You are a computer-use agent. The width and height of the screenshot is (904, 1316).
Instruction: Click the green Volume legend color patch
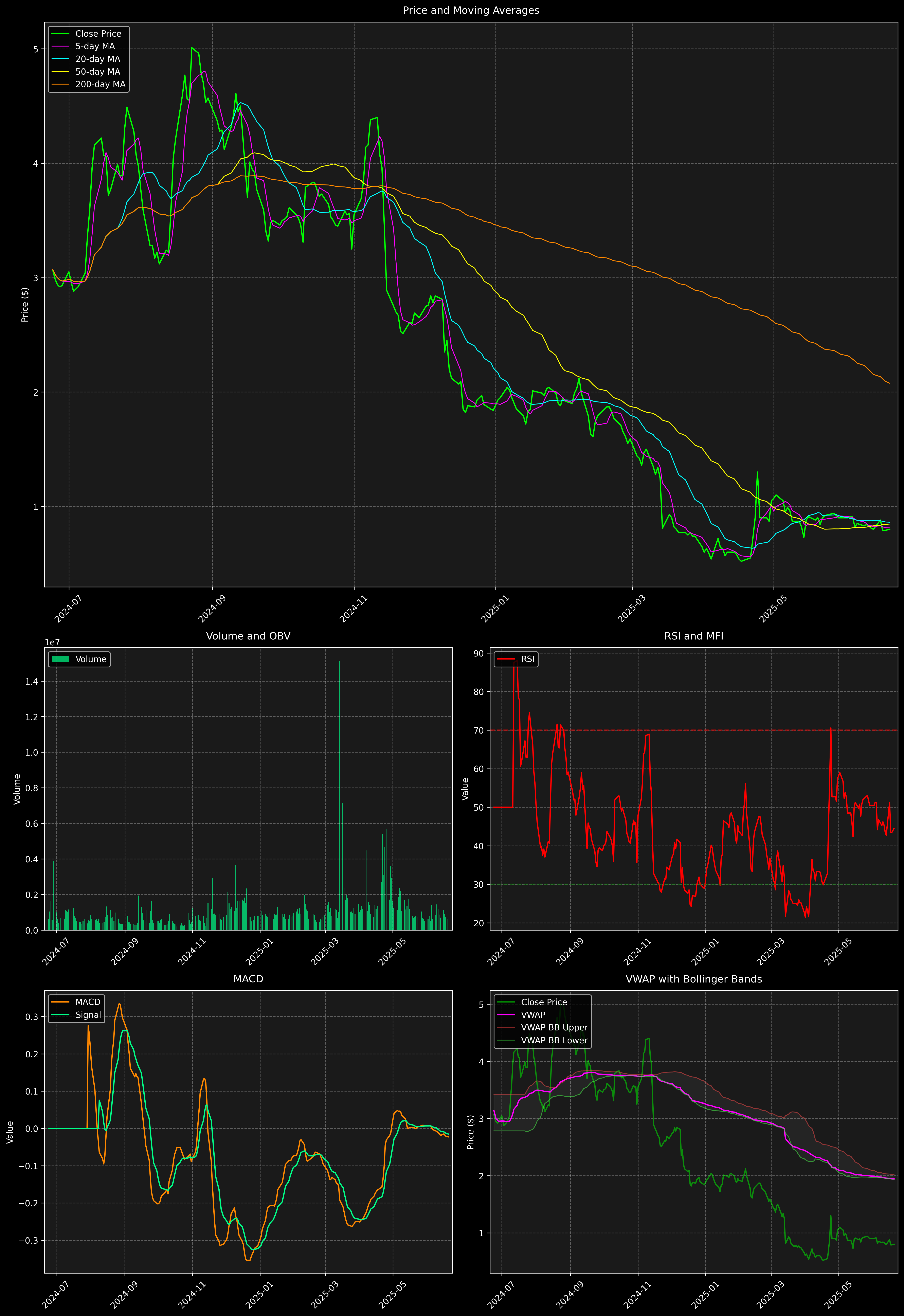pyautogui.click(x=61, y=659)
